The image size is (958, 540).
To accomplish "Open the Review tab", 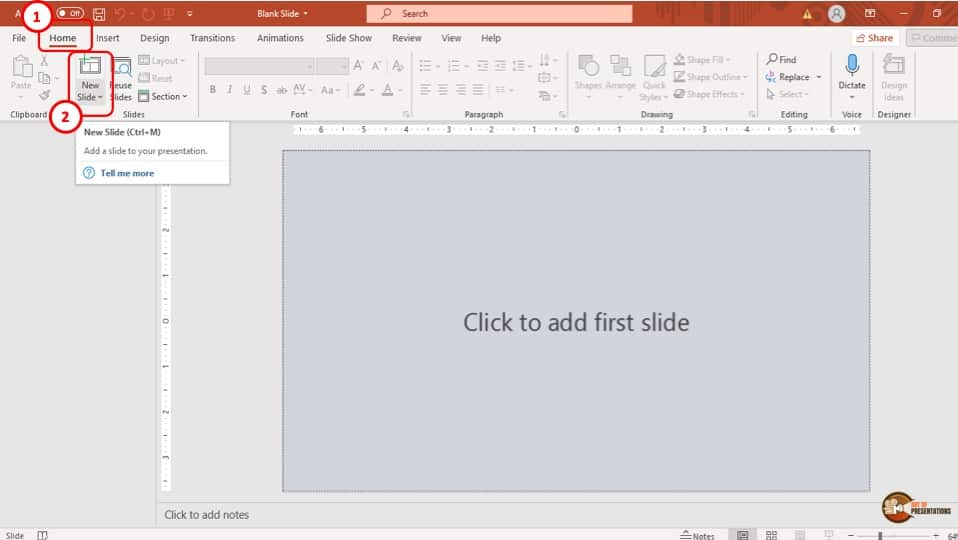I will click(406, 38).
